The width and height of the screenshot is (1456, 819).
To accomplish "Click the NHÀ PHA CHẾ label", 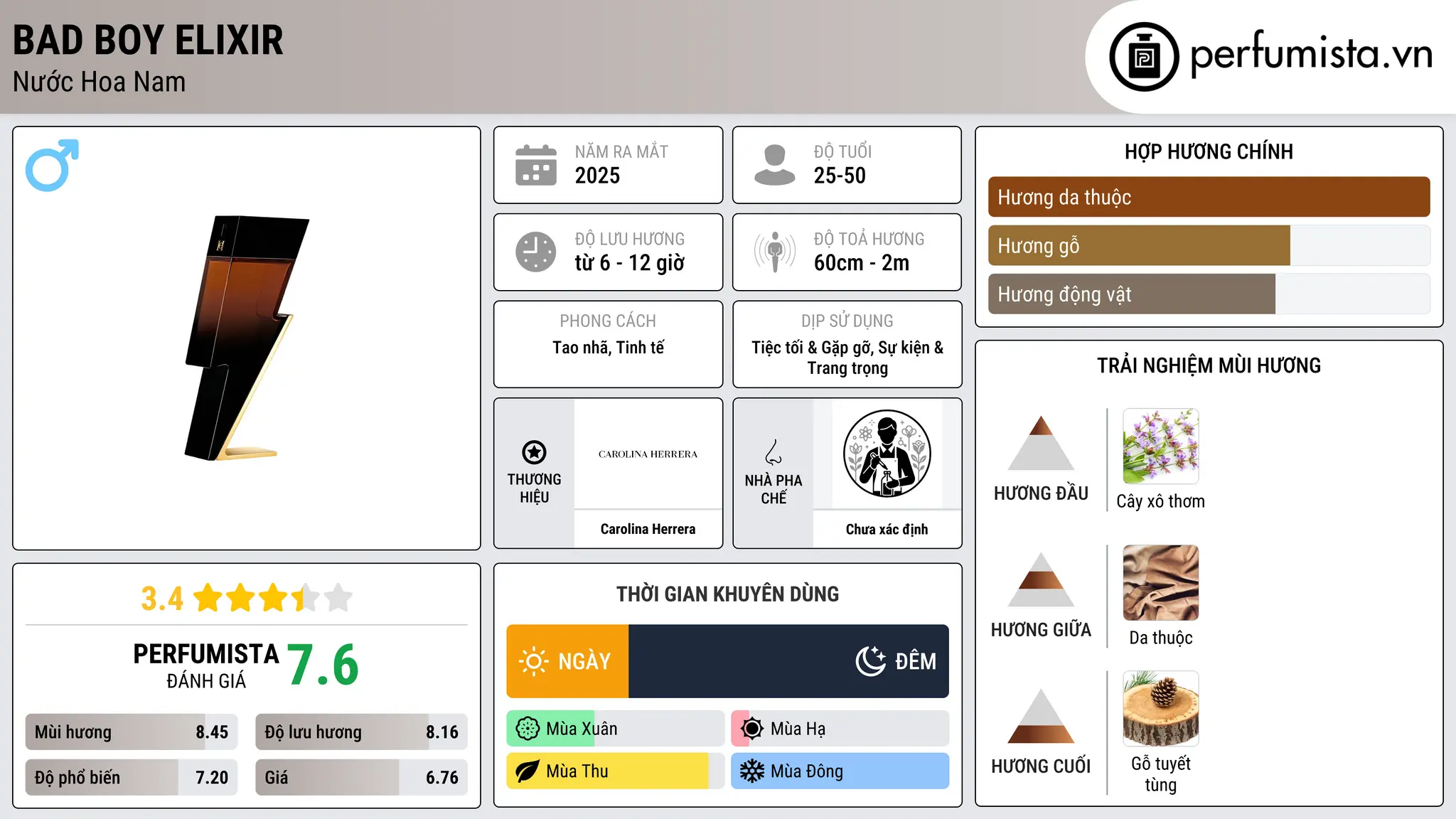I will coord(773,489).
